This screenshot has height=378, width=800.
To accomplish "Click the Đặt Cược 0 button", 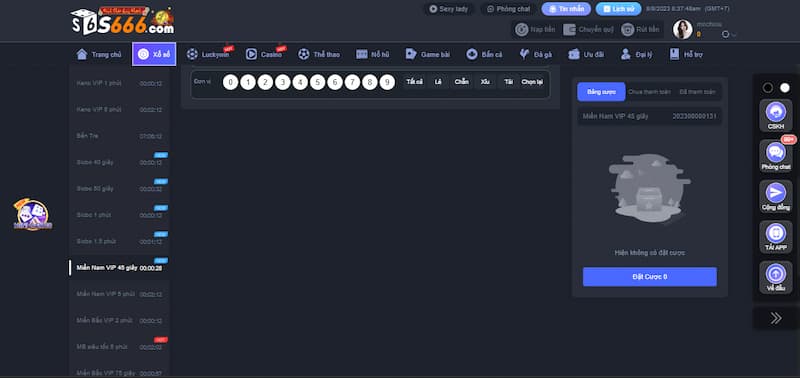I will tap(649, 277).
